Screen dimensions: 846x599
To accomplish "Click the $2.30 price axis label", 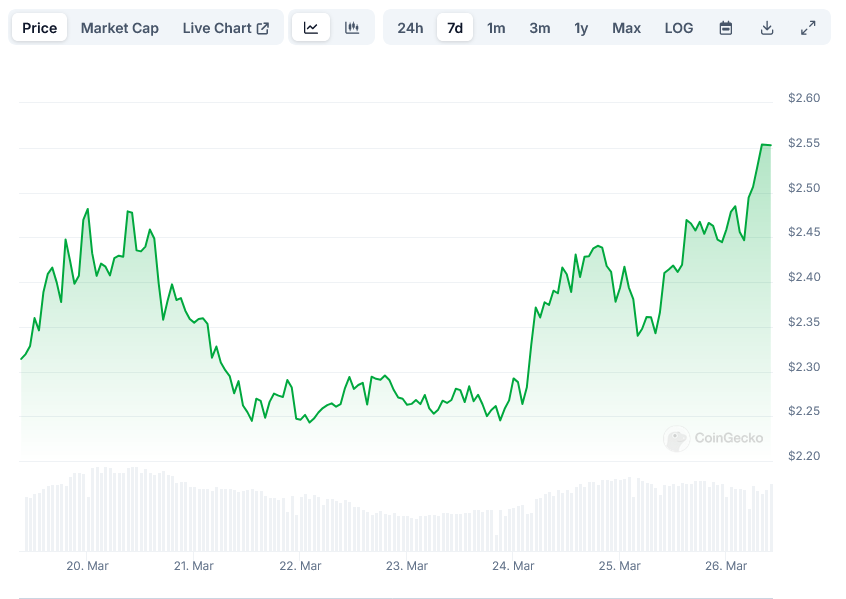I will [804, 366].
